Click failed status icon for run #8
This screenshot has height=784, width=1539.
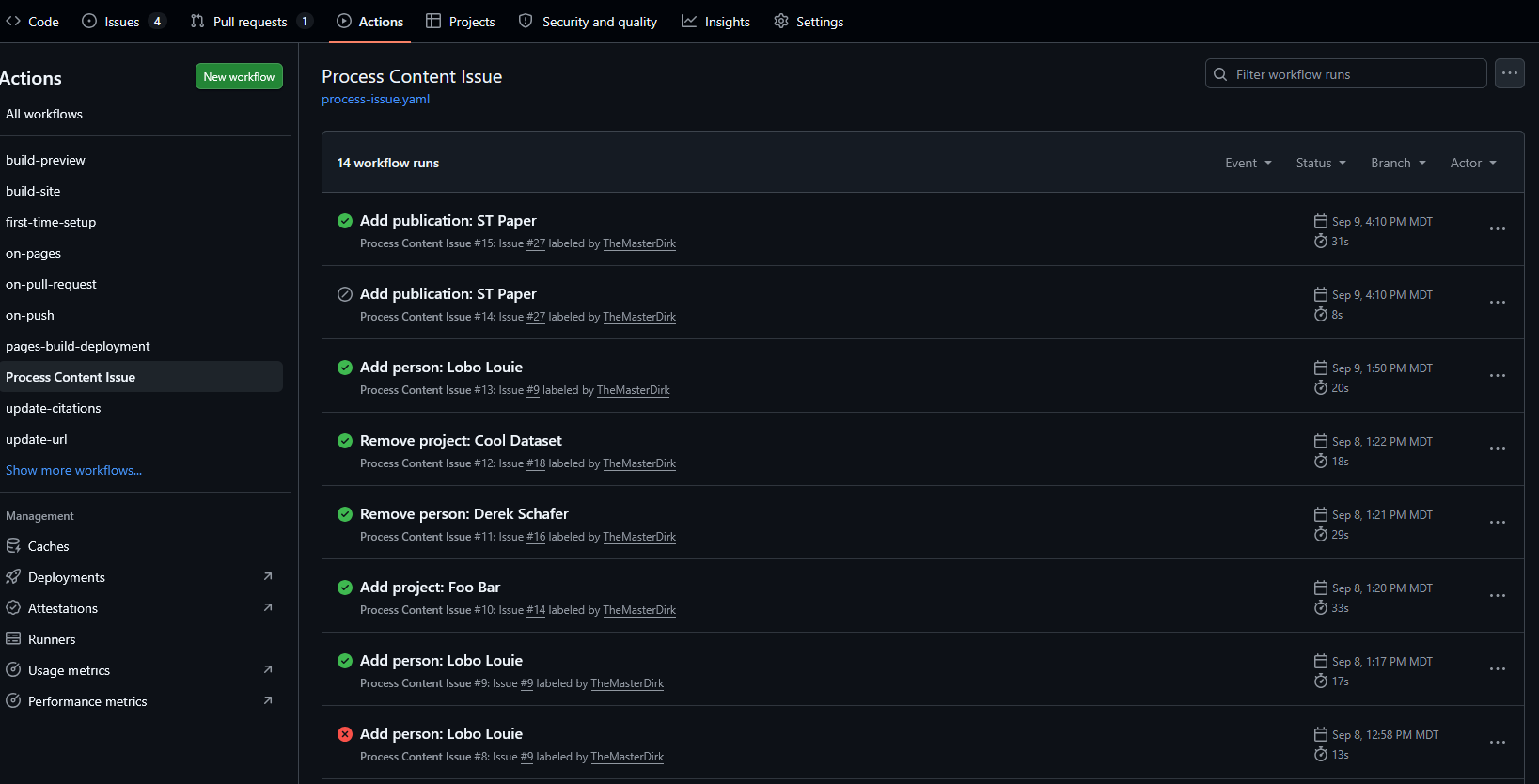(x=345, y=734)
